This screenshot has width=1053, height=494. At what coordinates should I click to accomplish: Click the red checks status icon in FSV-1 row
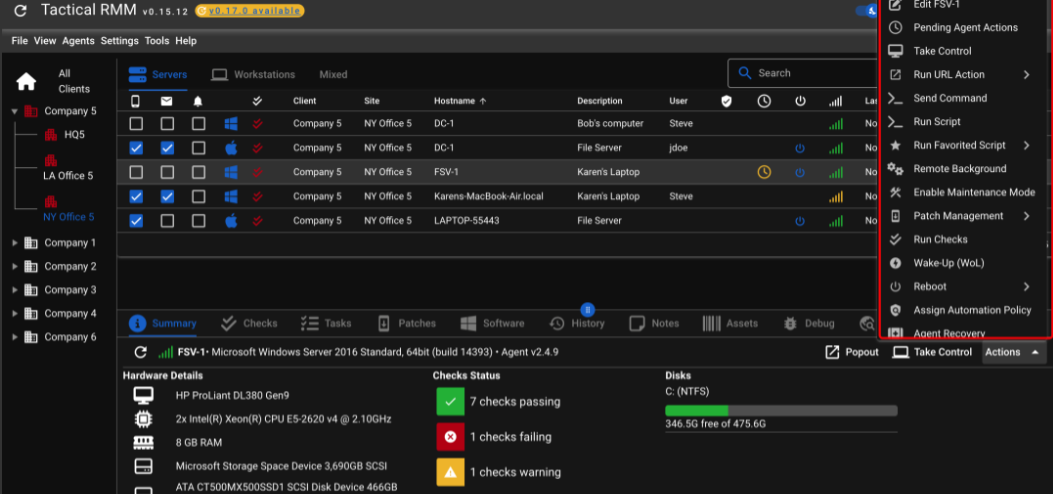tap(257, 172)
